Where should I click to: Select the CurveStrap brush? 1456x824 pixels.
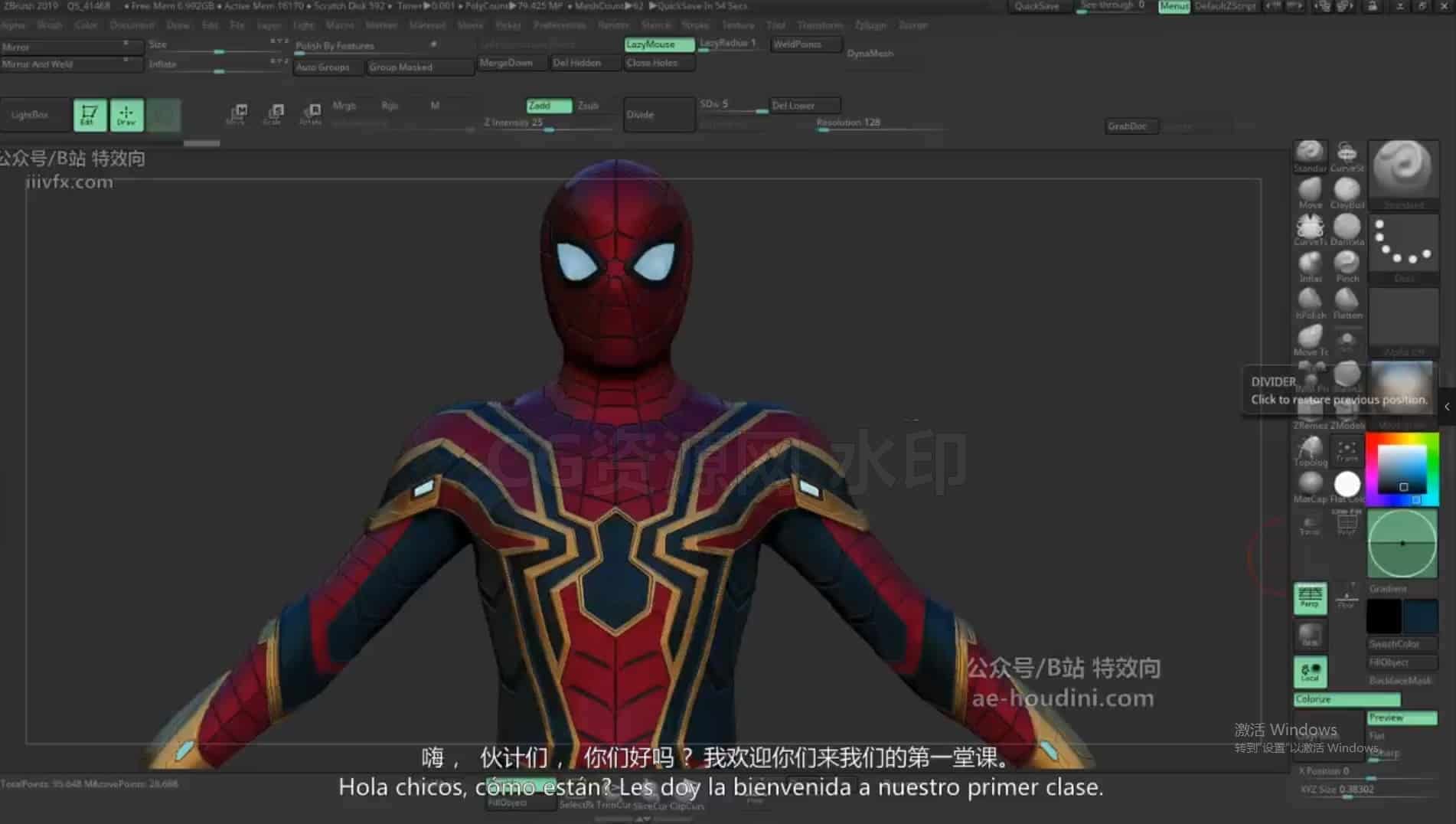click(1347, 155)
